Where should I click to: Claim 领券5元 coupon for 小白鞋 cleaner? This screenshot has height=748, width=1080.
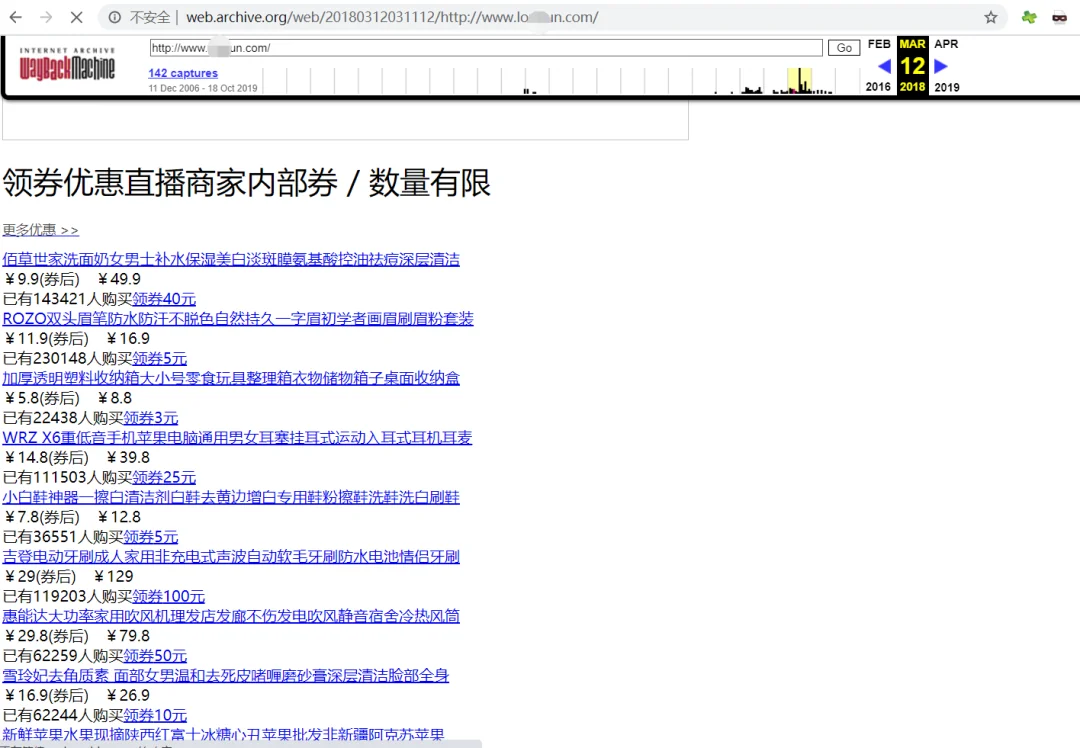[151, 537]
